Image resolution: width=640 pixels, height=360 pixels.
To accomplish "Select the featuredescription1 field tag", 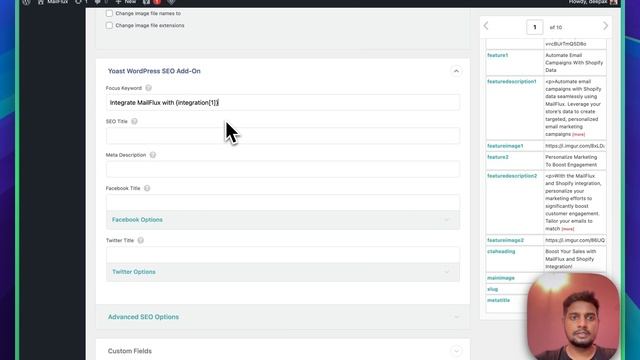I will [x=512, y=82].
